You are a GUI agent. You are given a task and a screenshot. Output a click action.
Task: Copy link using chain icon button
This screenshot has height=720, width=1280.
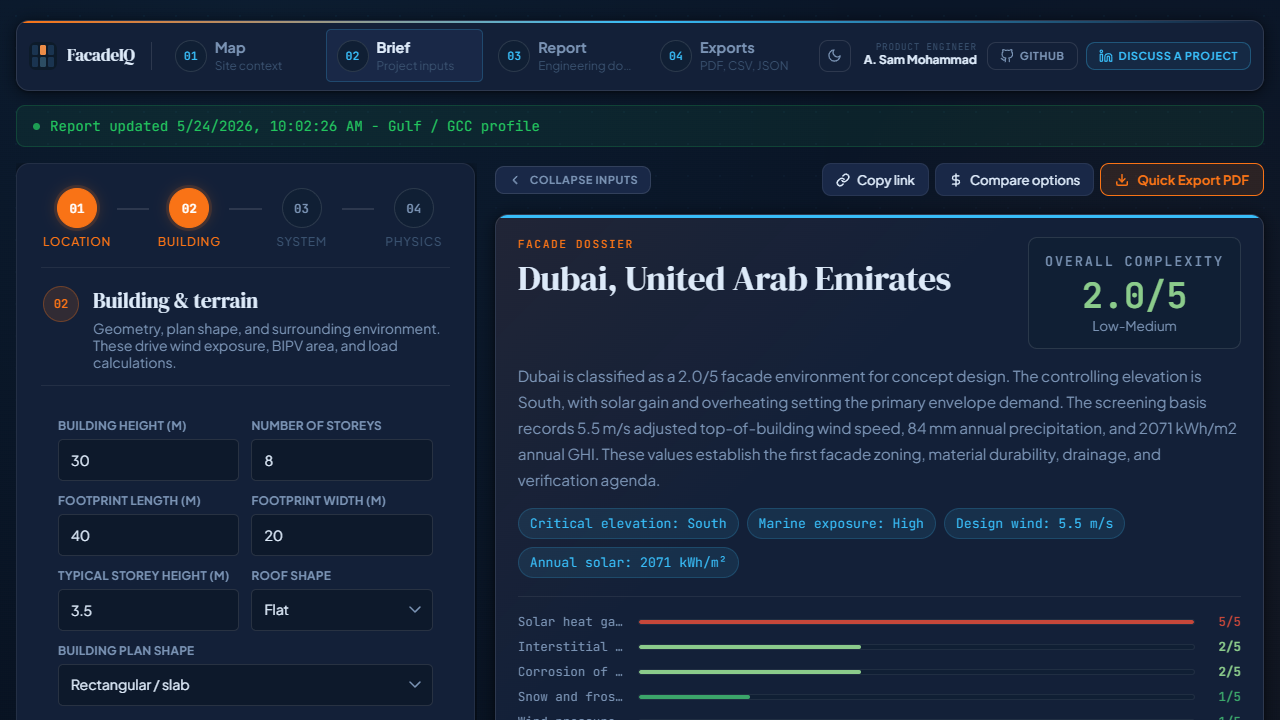875,180
